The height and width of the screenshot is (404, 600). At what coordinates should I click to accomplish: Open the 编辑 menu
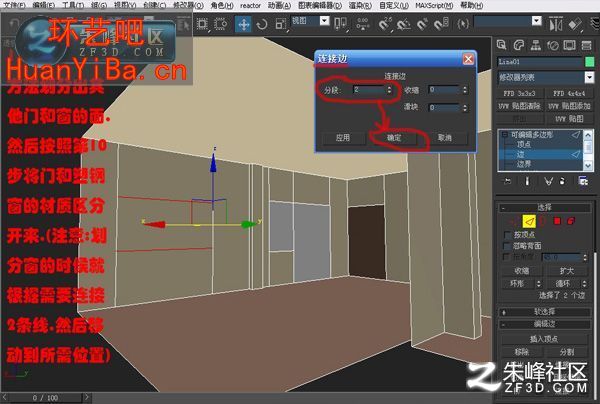click(44, 5)
